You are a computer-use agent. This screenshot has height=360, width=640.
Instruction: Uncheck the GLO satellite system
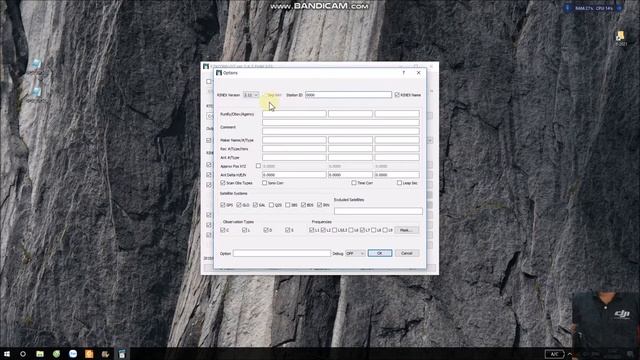click(x=239, y=205)
